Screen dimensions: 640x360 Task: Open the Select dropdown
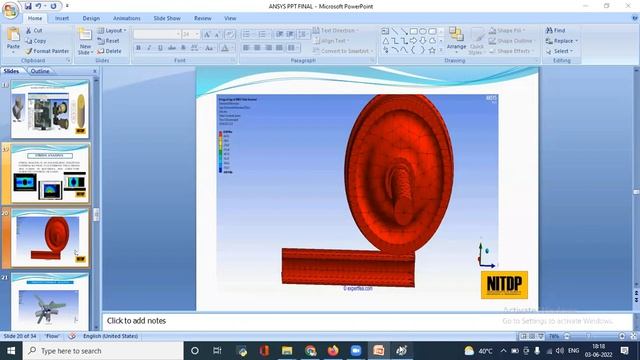(572, 51)
